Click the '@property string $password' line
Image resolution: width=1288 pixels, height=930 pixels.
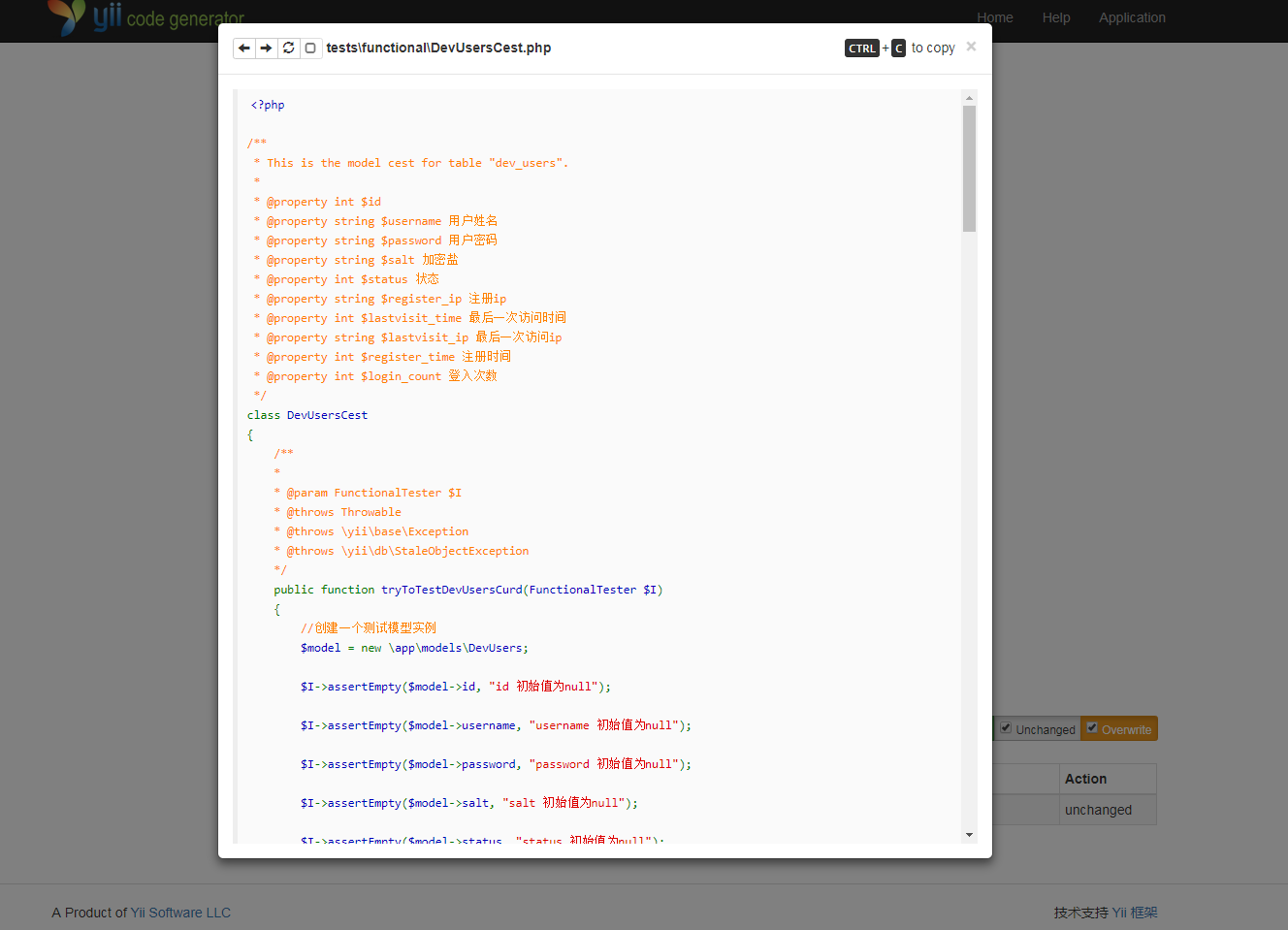click(375, 241)
